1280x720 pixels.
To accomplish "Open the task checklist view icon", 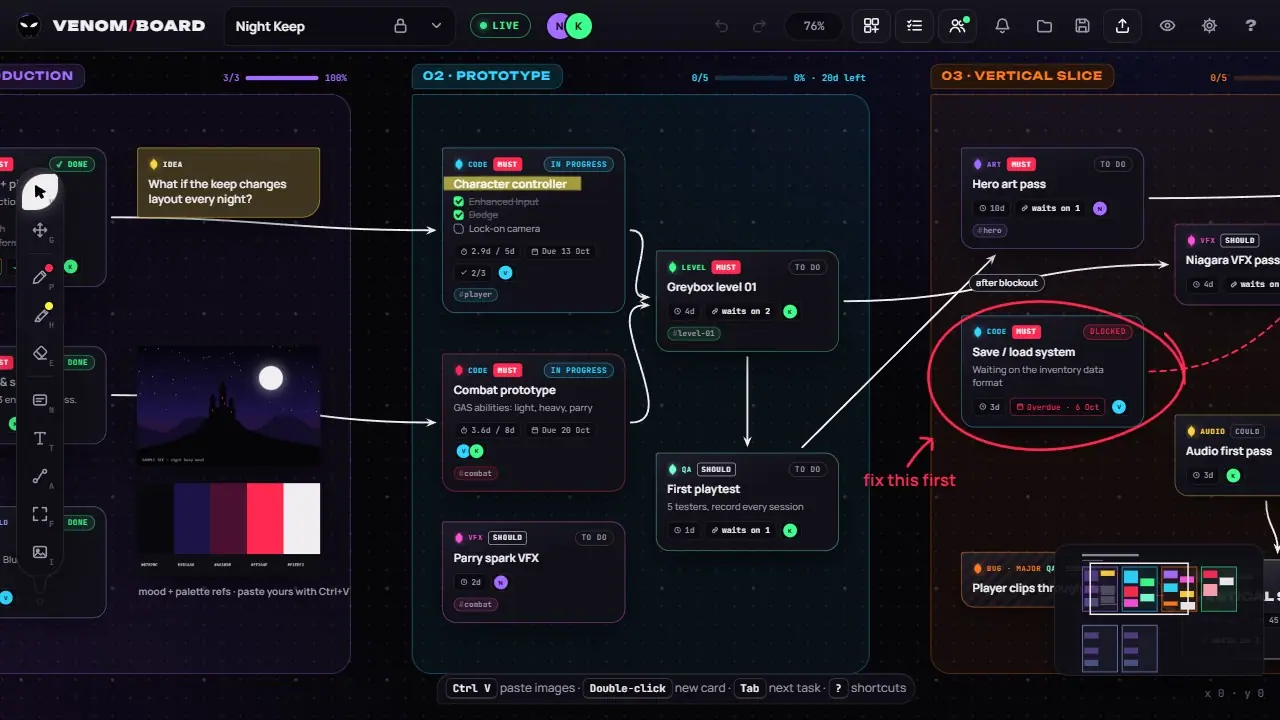I will coord(914,26).
